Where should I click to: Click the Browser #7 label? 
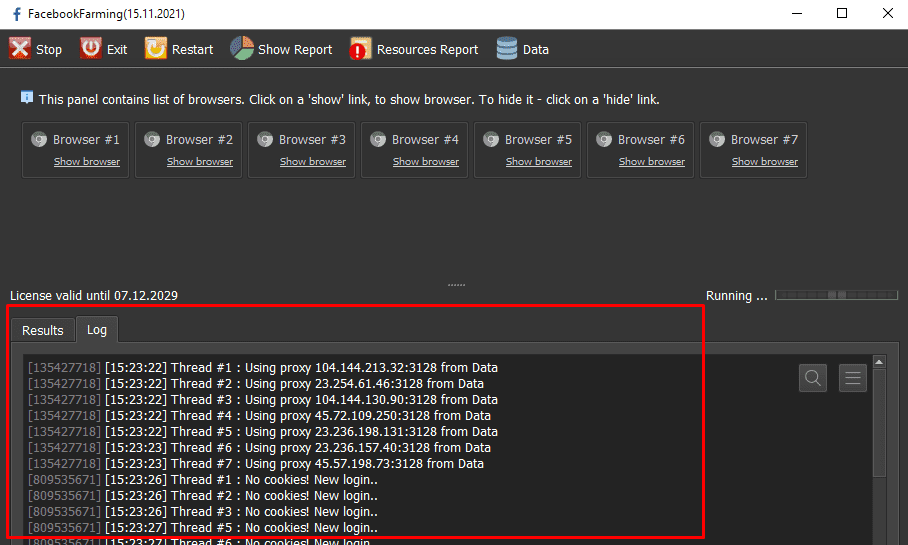pos(764,140)
